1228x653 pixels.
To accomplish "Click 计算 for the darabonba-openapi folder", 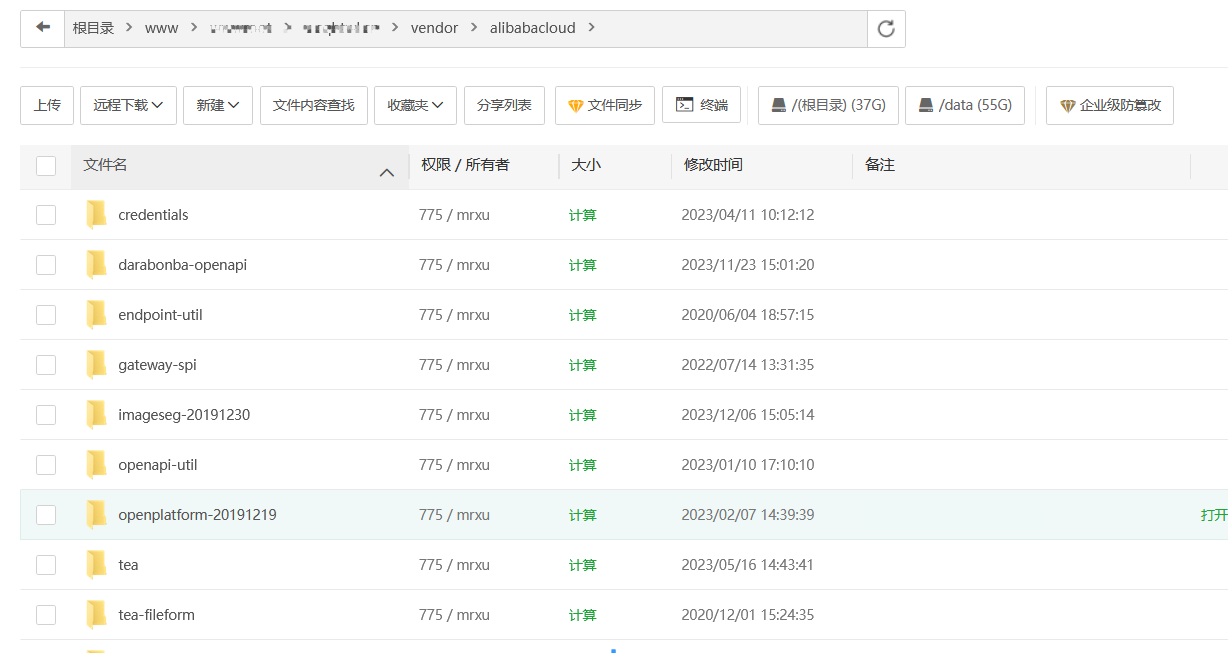I will point(583,265).
